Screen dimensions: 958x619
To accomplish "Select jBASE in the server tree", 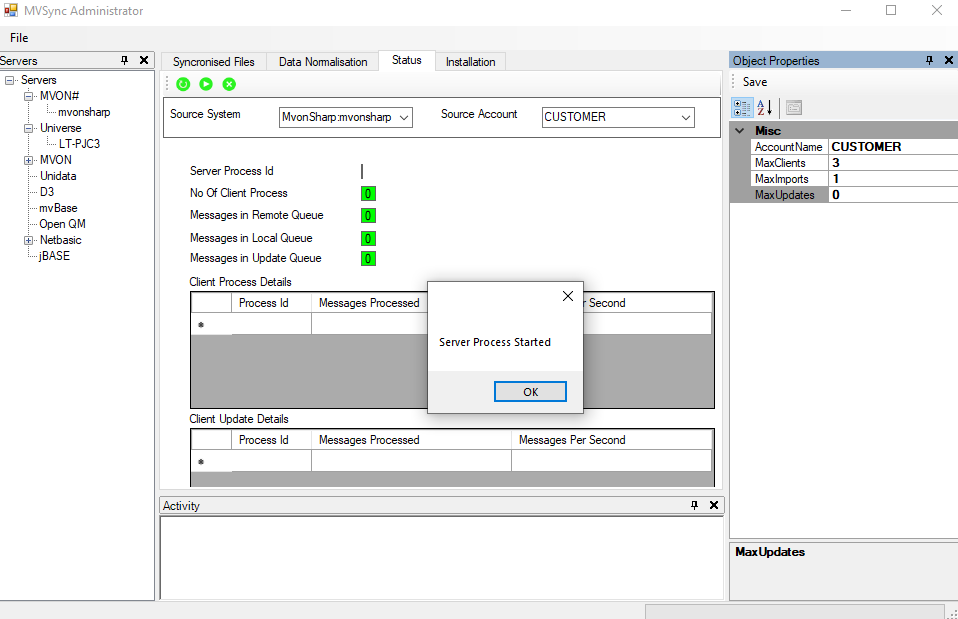I will (x=54, y=256).
